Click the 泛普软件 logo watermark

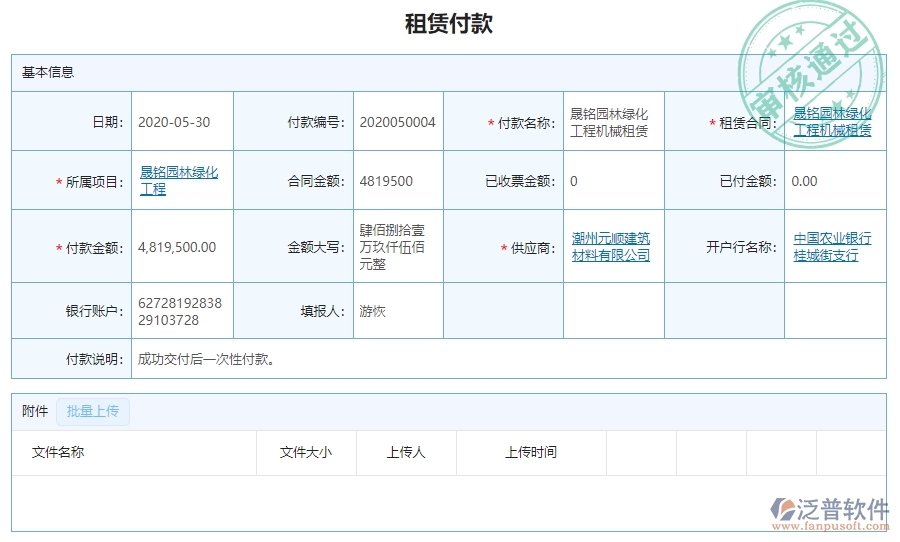pos(828,512)
